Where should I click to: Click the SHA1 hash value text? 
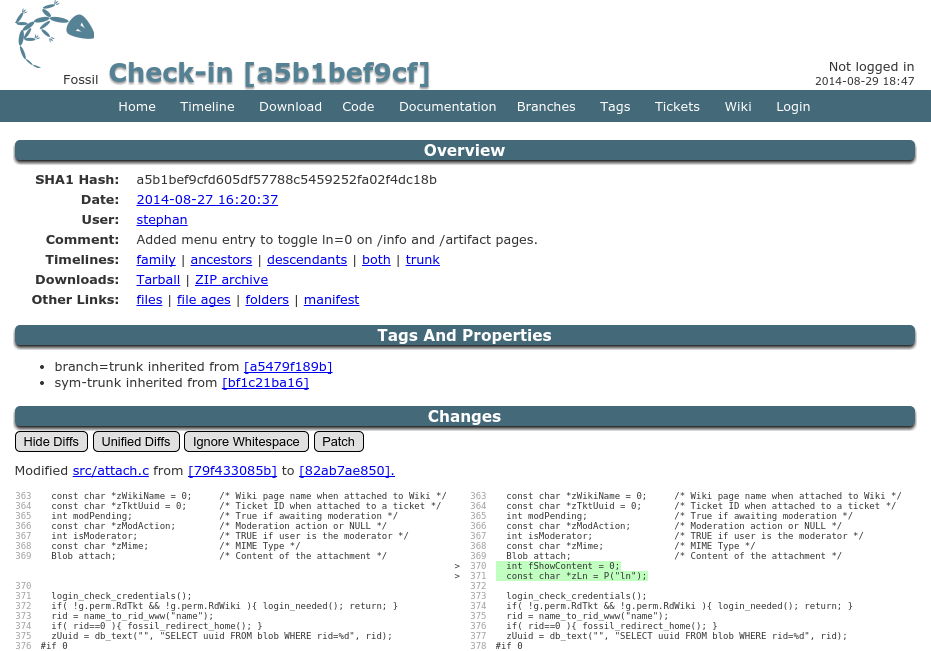286,179
